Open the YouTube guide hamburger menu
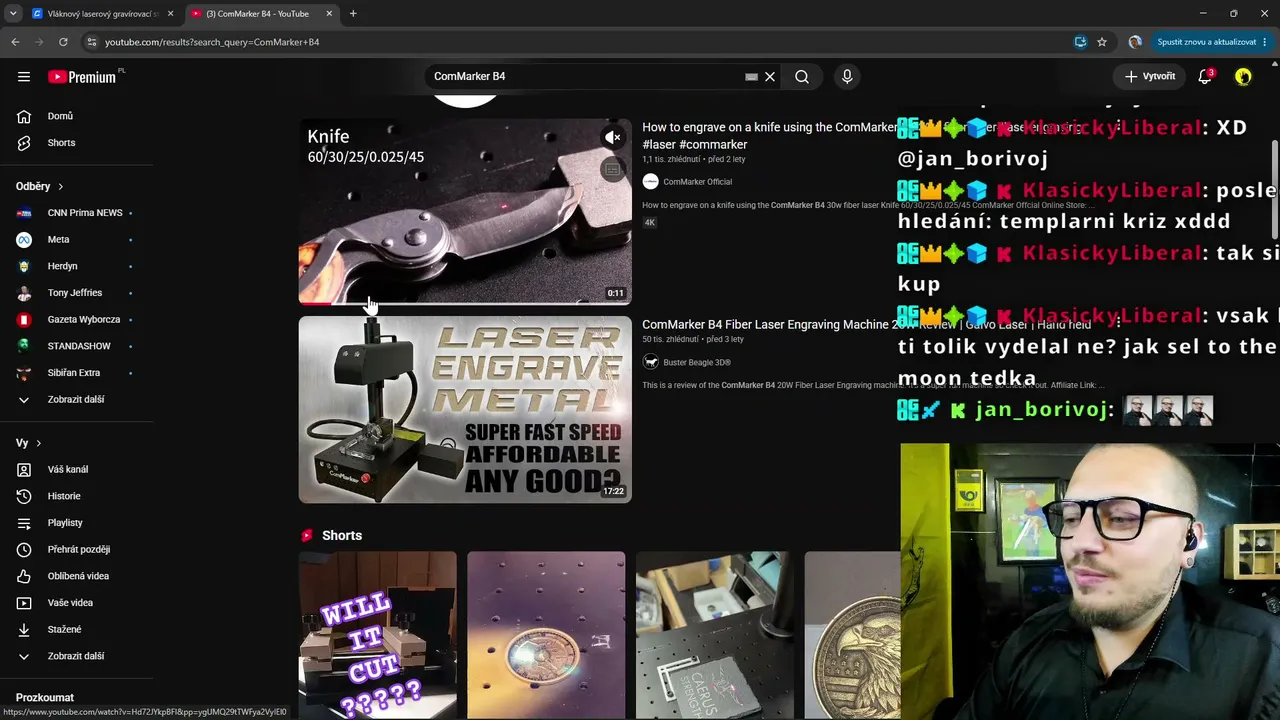1280x720 pixels. 24,77
